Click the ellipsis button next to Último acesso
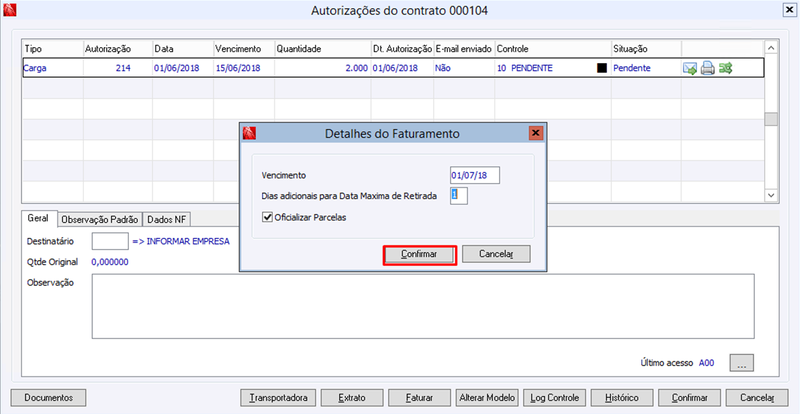The height and width of the screenshot is (414, 800). click(741, 363)
